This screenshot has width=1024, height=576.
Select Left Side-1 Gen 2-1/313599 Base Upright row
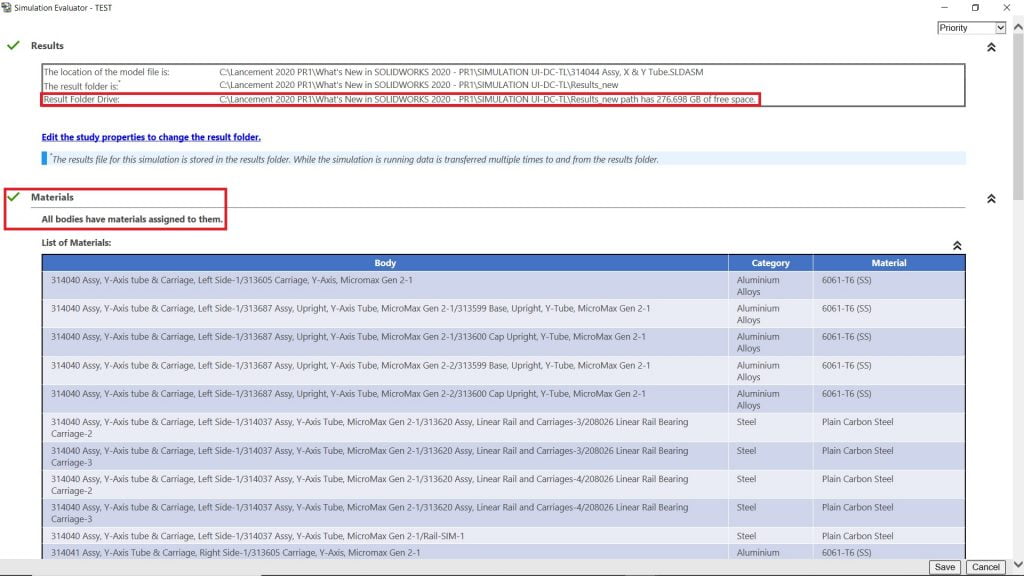tap(504, 313)
